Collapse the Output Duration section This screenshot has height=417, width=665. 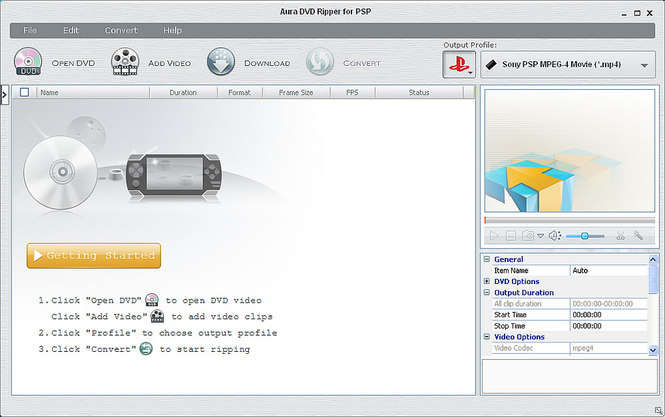[487, 292]
